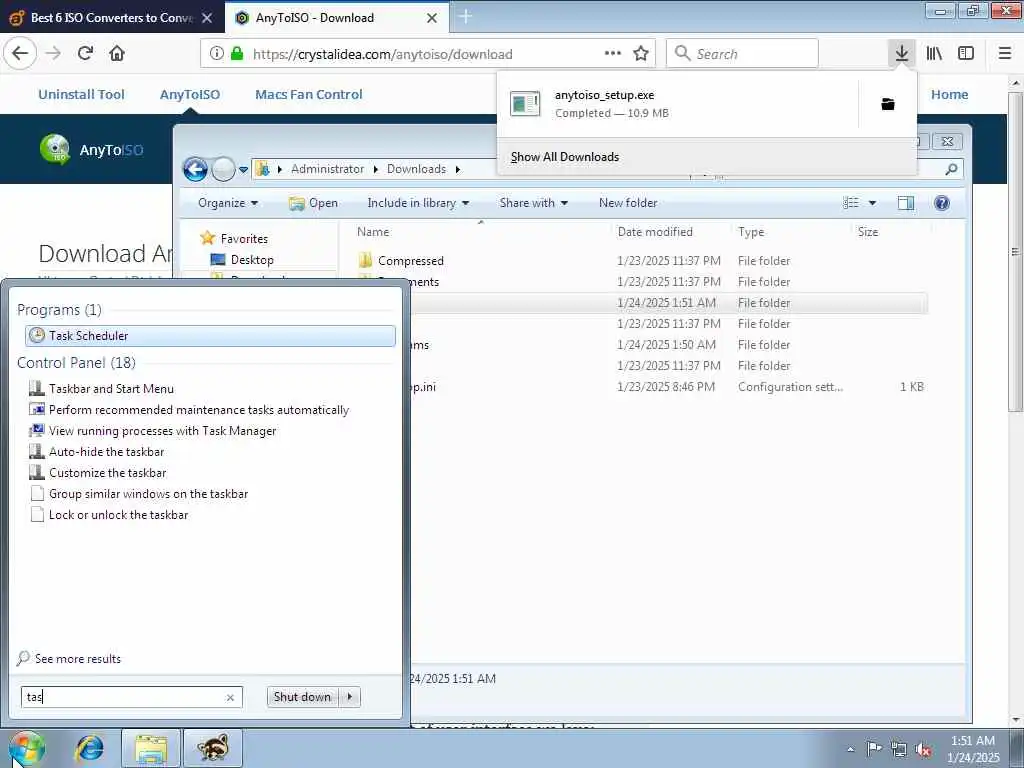Bookmark this page with star icon

(641, 54)
